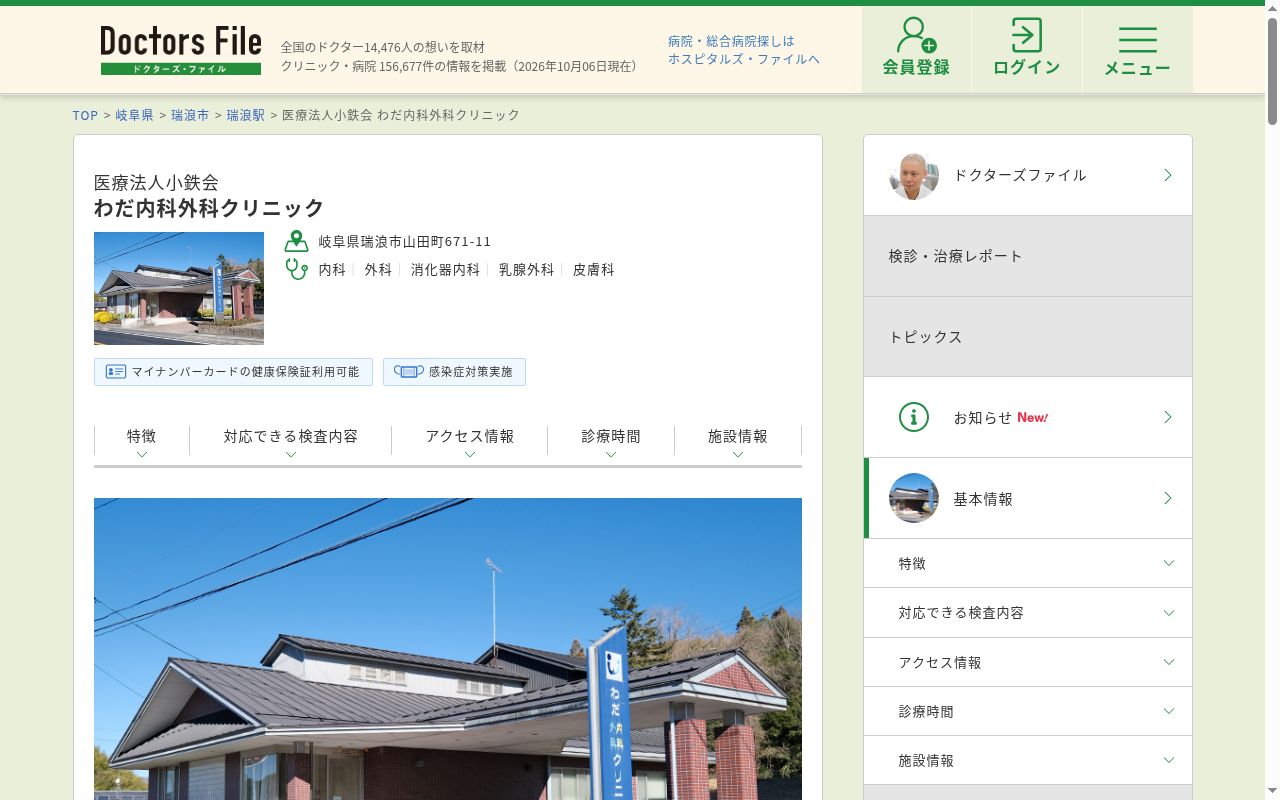Click the お知らせ row right arrow
The height and width of the screenshot is (800, 1280).
click(x=1167, y=417)
